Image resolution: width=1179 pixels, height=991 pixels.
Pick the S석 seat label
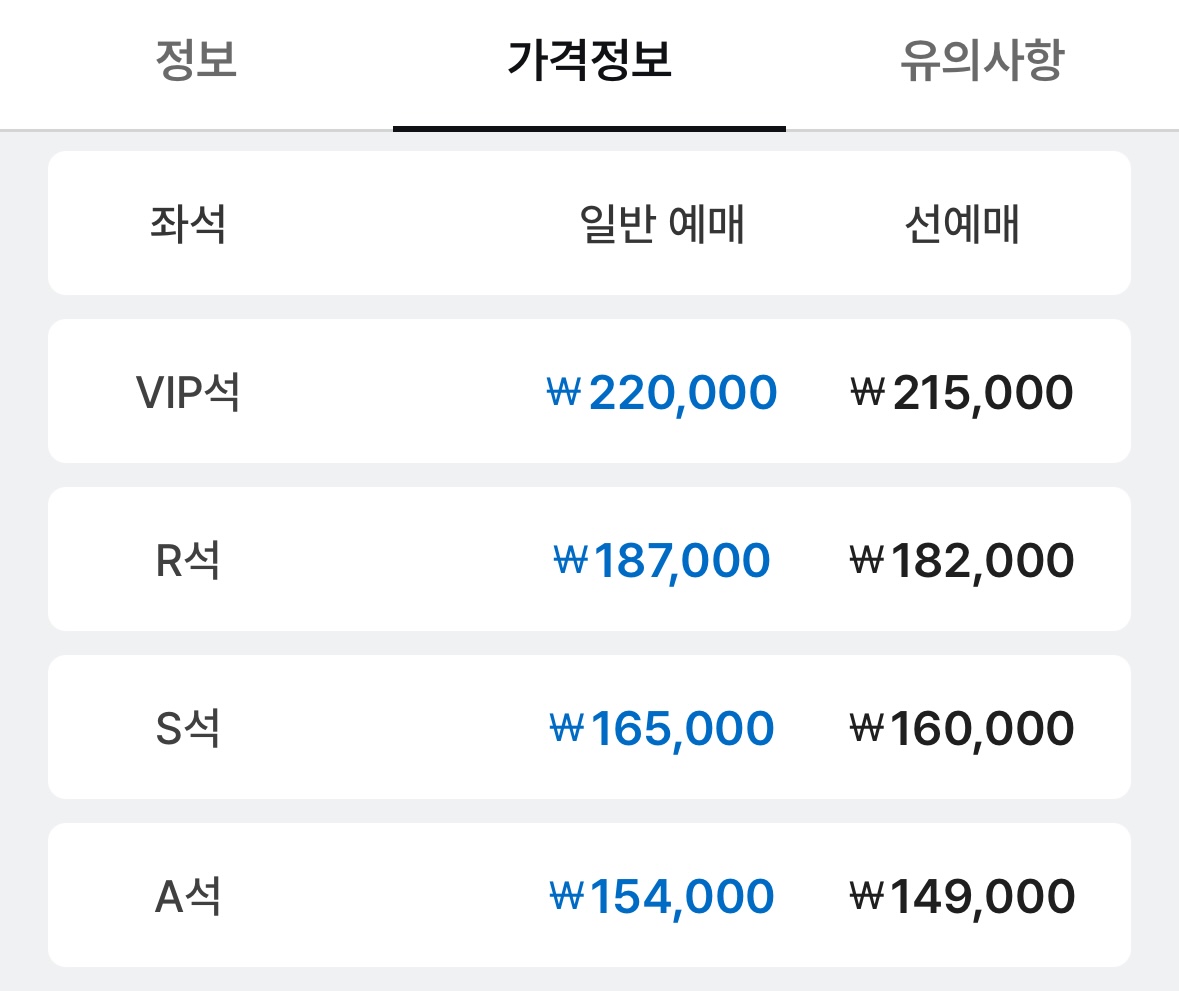(x=188, y=728)
